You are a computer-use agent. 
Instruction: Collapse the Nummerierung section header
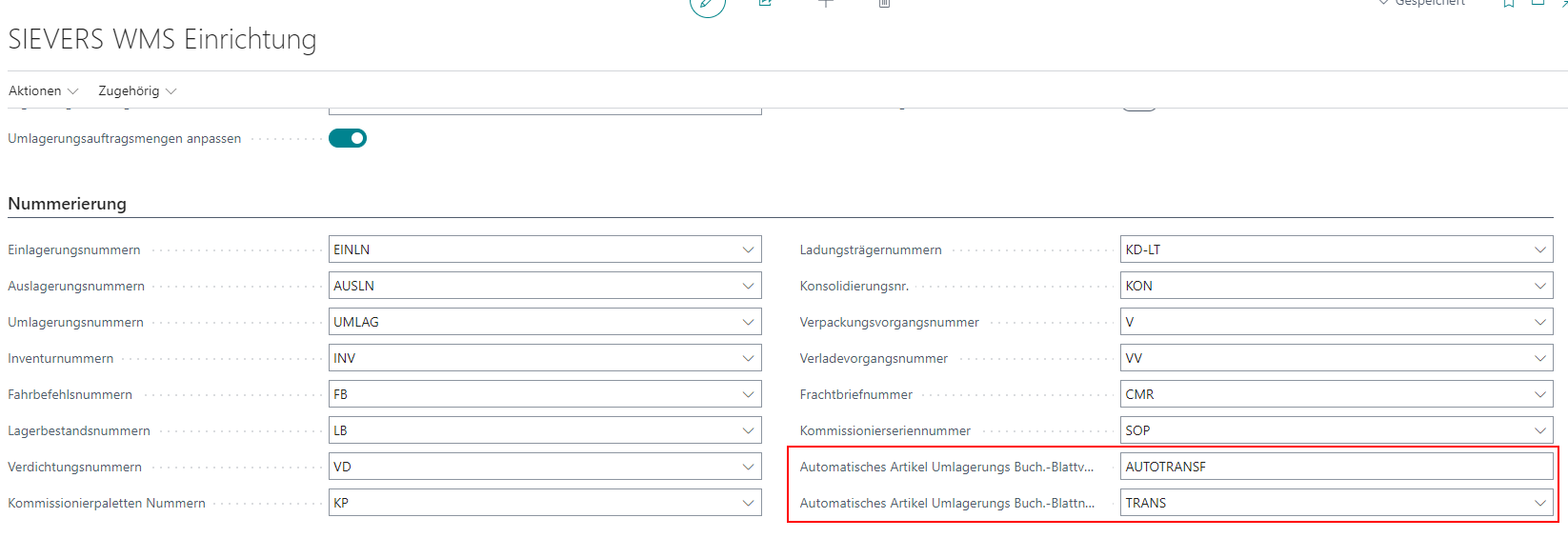point(68,204)
